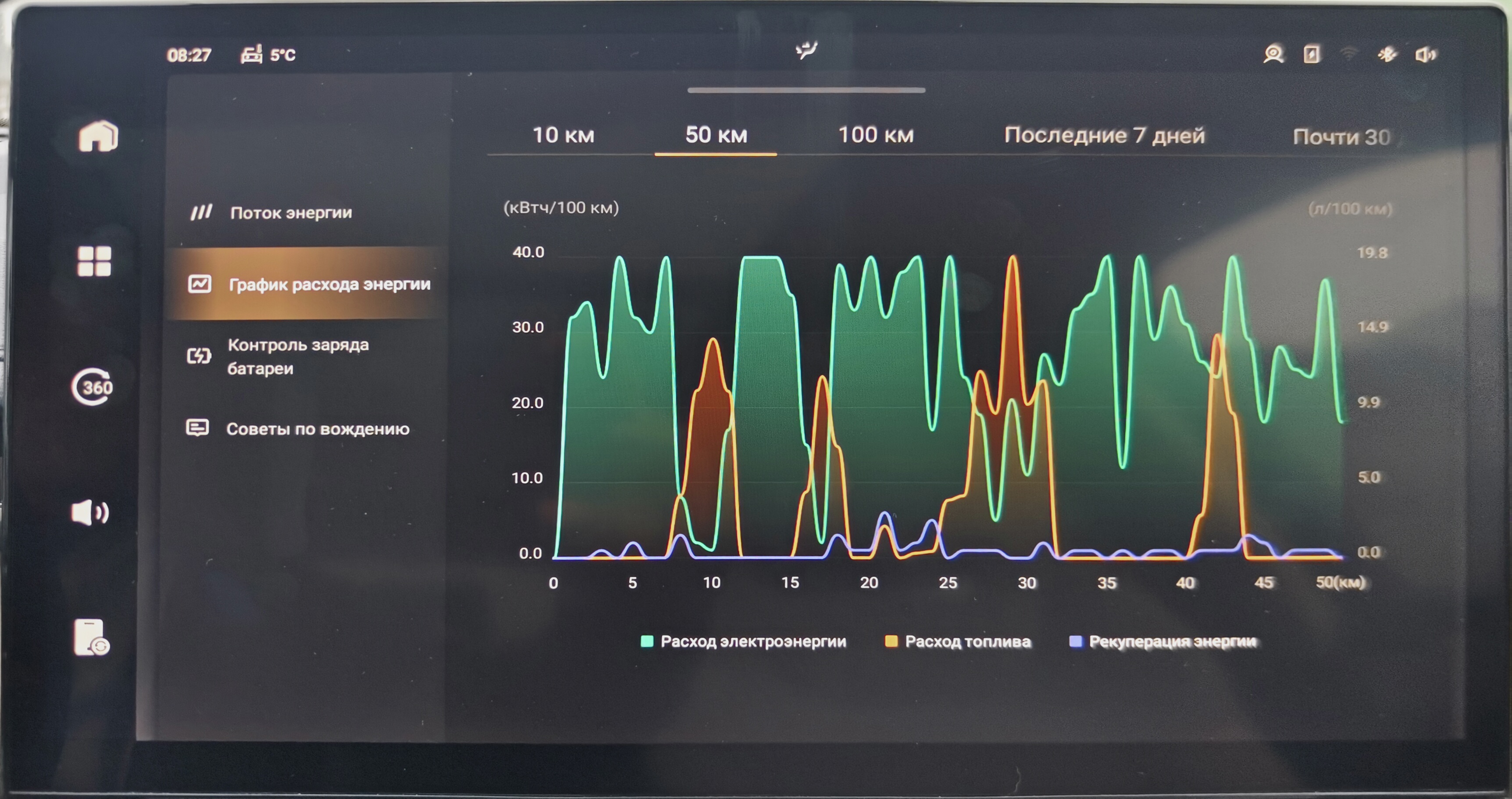This screenshot has width=1512, height=799.
Task: Open Советы по вождению menu item
Action: click(317, 429)
